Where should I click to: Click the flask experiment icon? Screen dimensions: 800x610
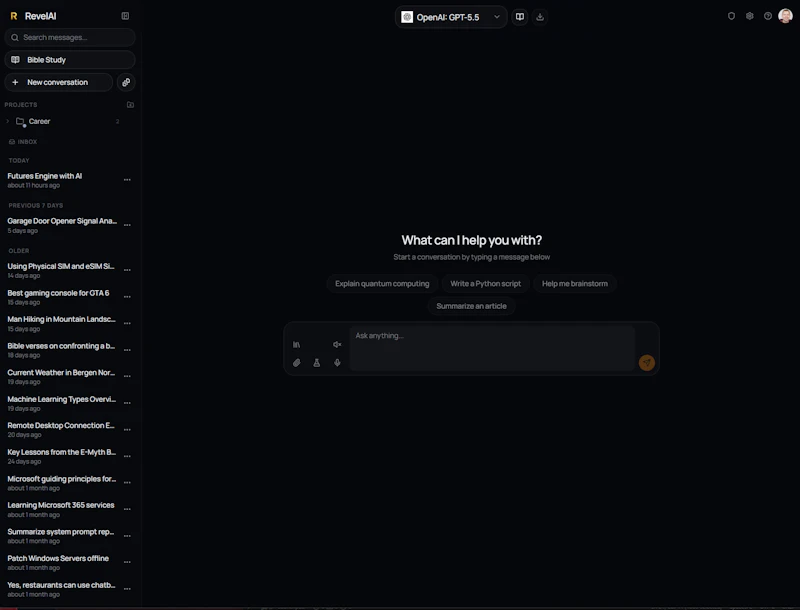(x=316, y=363)
